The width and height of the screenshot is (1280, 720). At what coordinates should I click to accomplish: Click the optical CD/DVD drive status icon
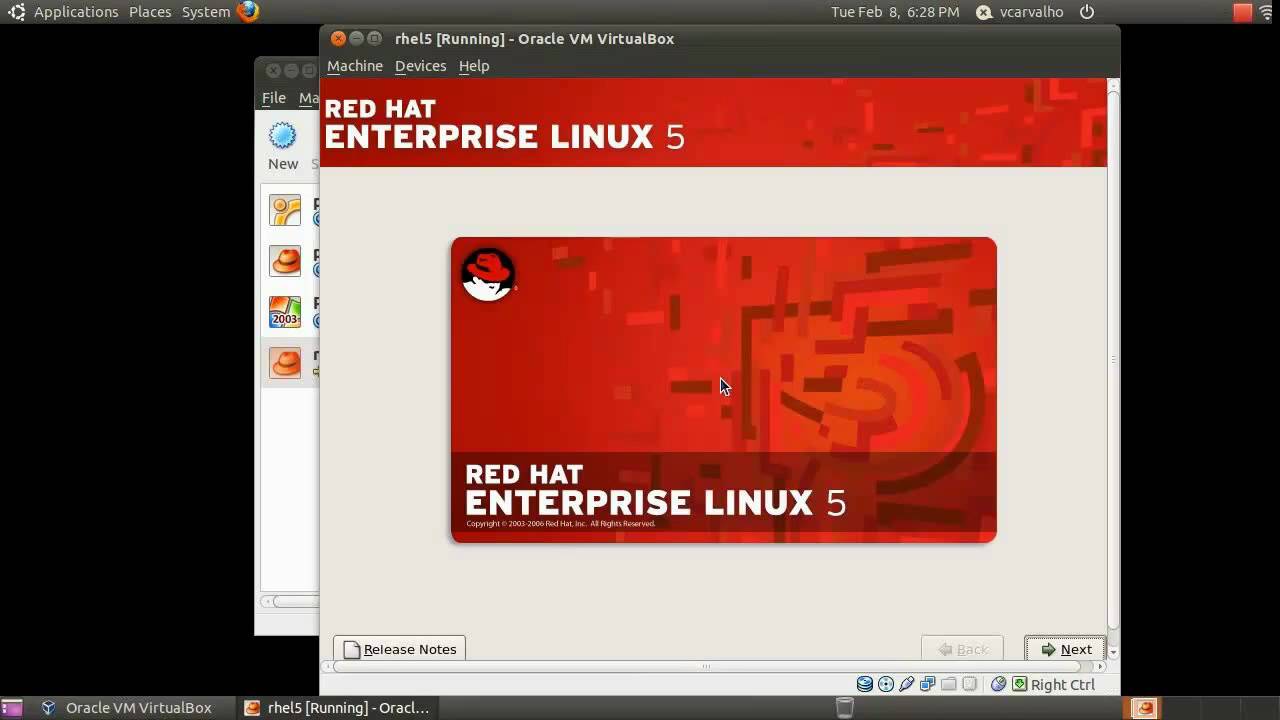886,684
